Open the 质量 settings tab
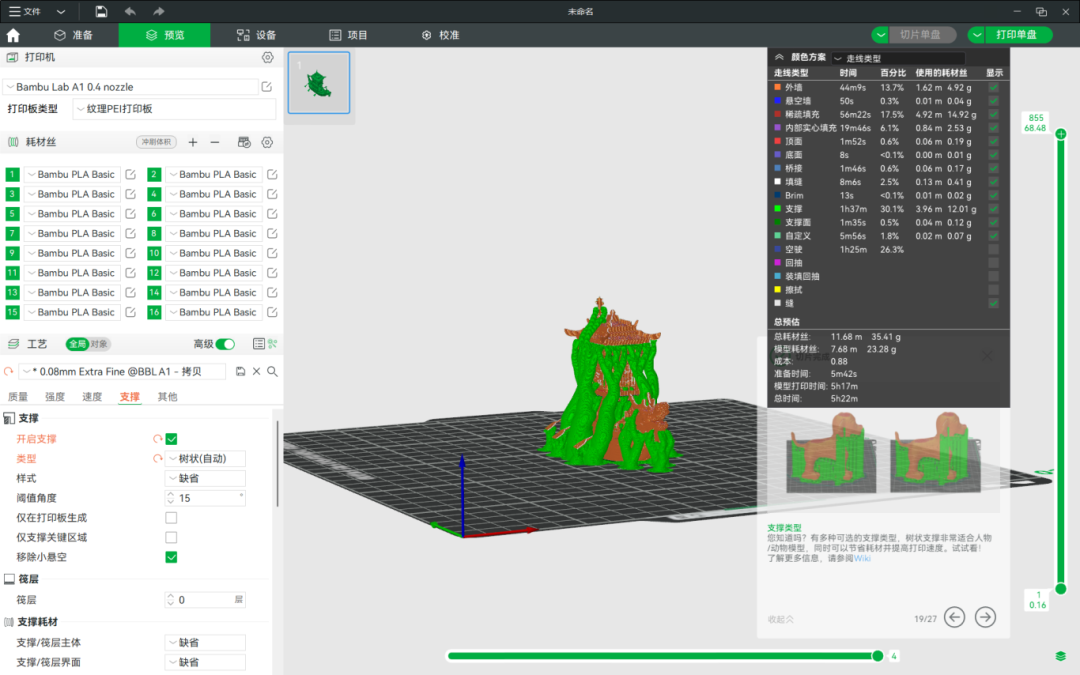The height and width of the screenshot is (675, 1080). (x=18, y=397)
